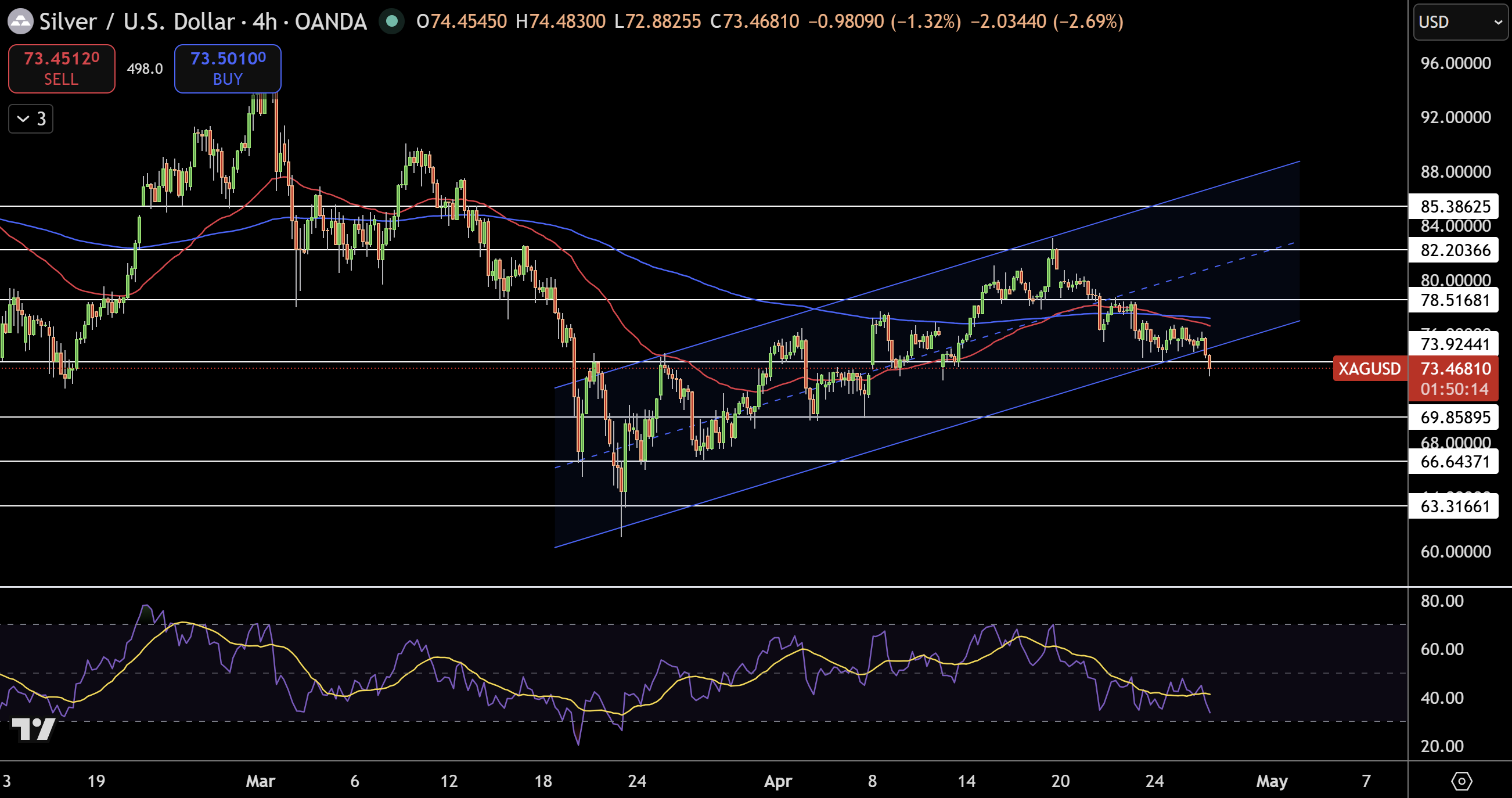Image resolution: width=1512 pixels, height=798 pixels.
Task: Click the high price value H74.48300
Action: click(x=560, y=21)
